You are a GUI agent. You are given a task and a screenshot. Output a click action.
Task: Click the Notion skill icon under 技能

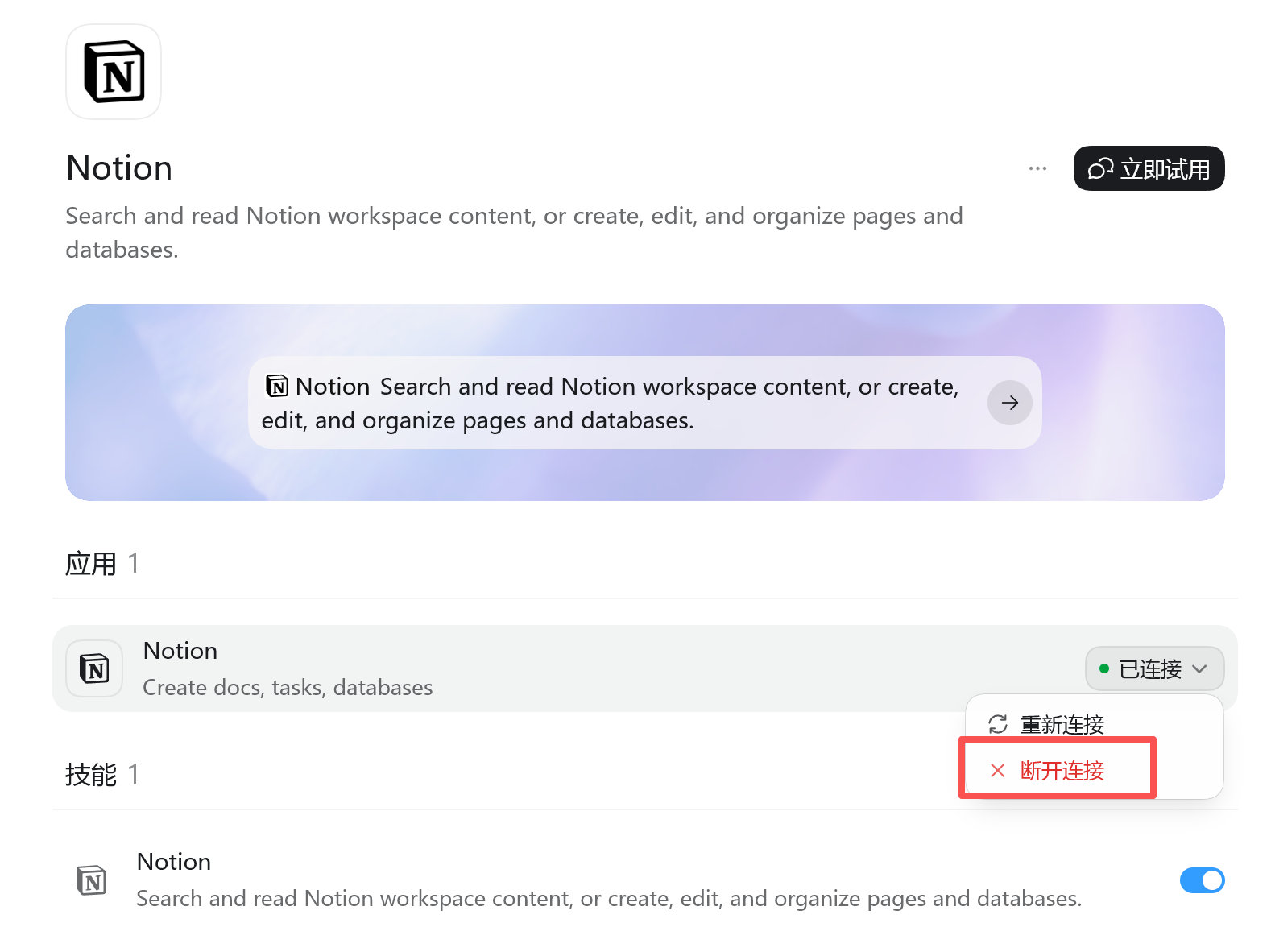(92, 880)
